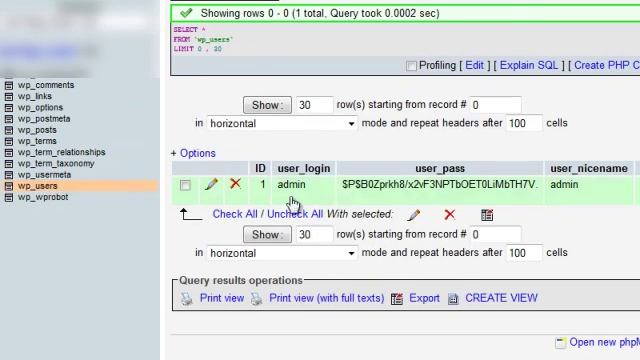The image size is (640, 360).
Task: Click the lower Show button
Action: pos(267,235)
